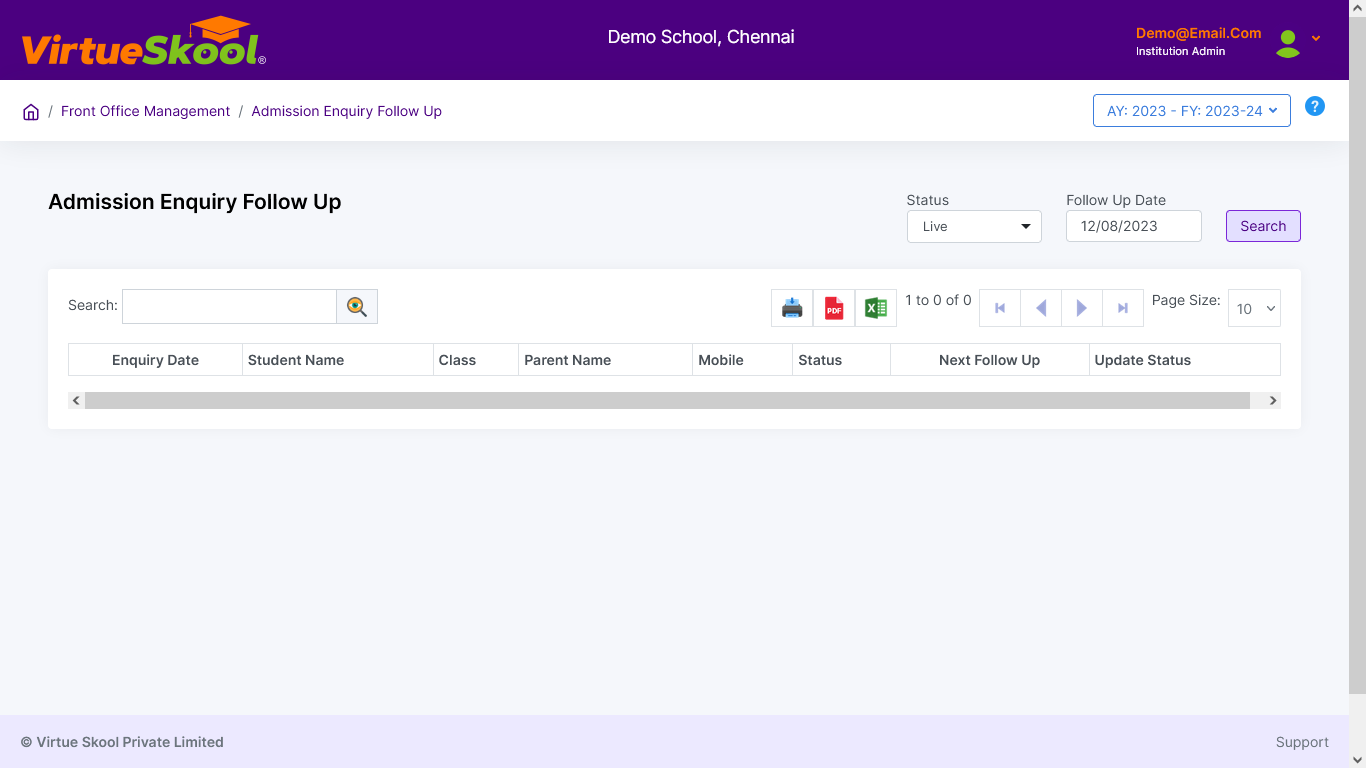Click the table Search text box
1366x768 pixels.
pos(229,307)
